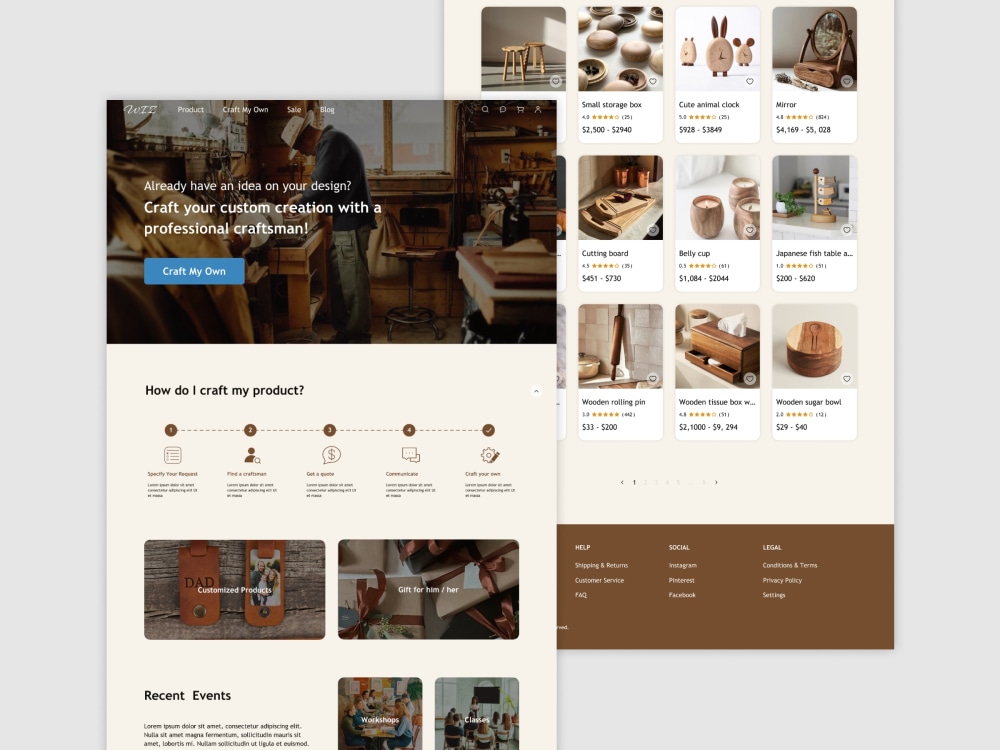This screenshot has width=1000, height=750.
Task: Open the Workshops event card
Action: pos(380,714)
